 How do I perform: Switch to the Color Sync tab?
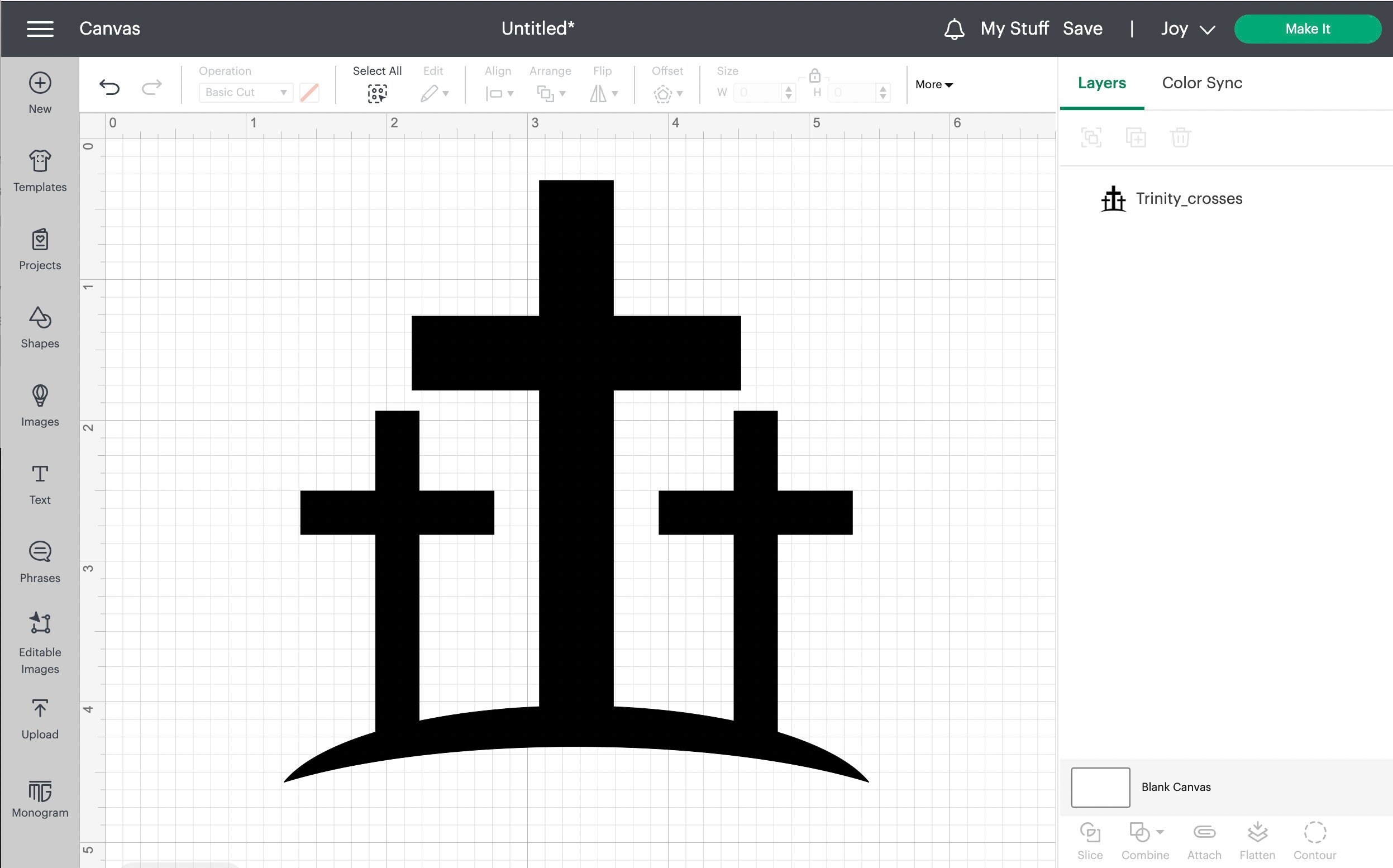pyautogui.click(x=1201, y=83)
